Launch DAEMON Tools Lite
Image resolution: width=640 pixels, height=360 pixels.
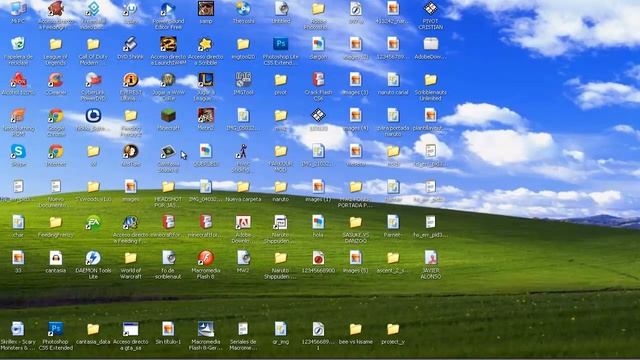click(93, 258)
